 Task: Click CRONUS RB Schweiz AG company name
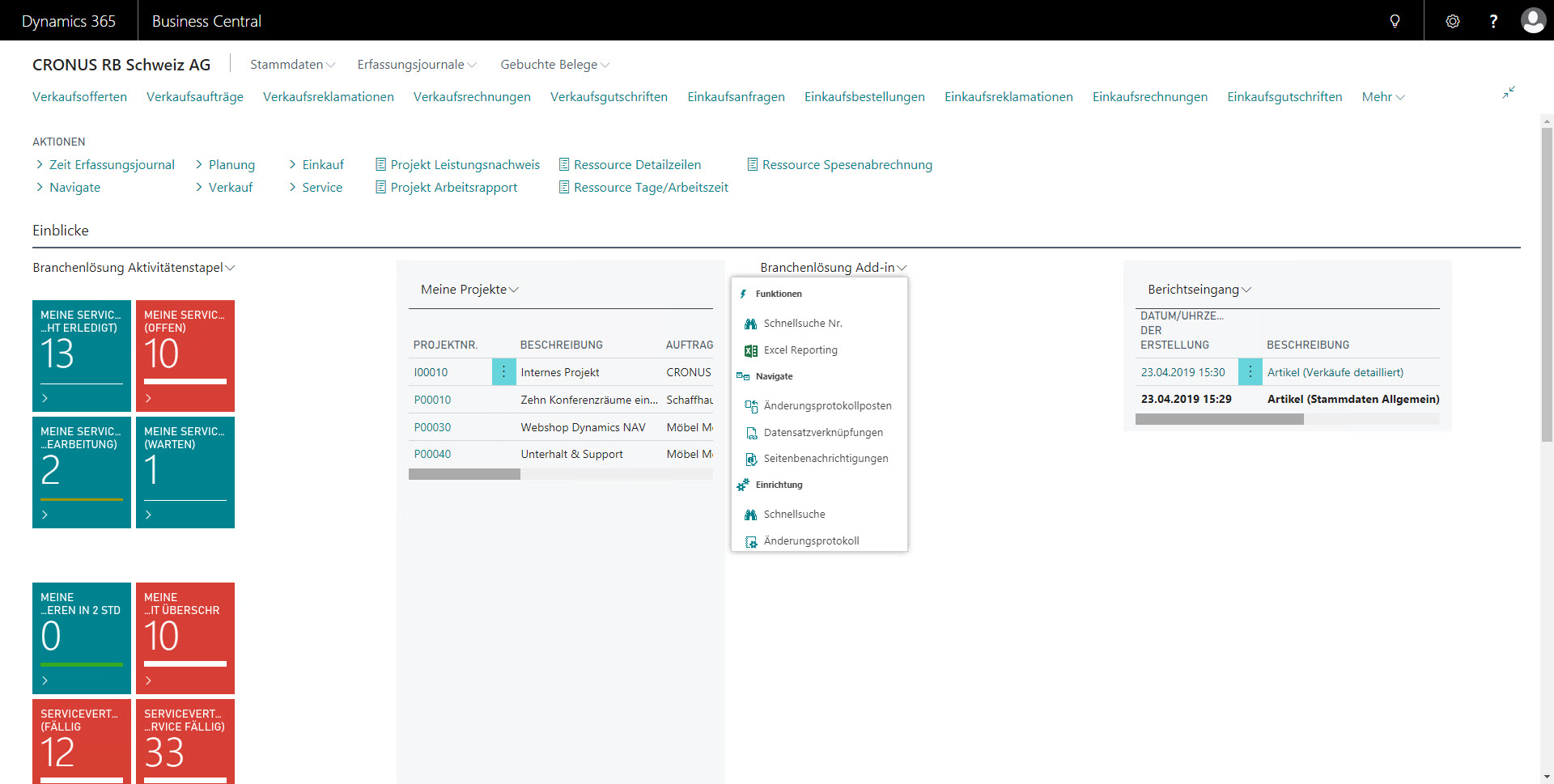click(121, 65)
